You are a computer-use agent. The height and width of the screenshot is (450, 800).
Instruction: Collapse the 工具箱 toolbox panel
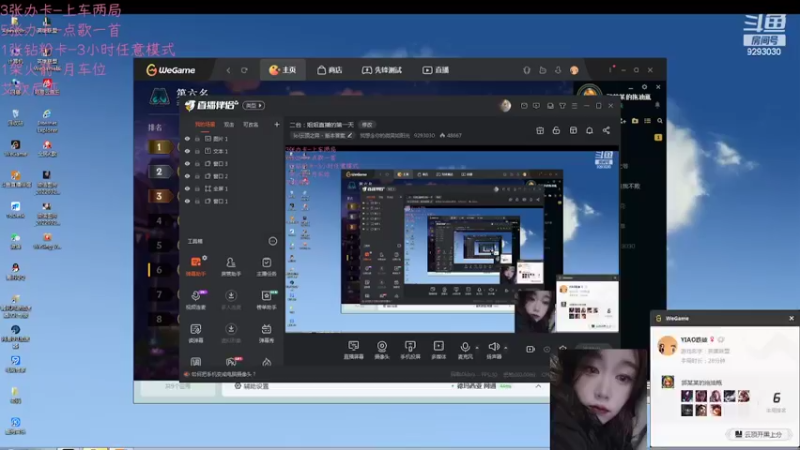coord(273,241)
